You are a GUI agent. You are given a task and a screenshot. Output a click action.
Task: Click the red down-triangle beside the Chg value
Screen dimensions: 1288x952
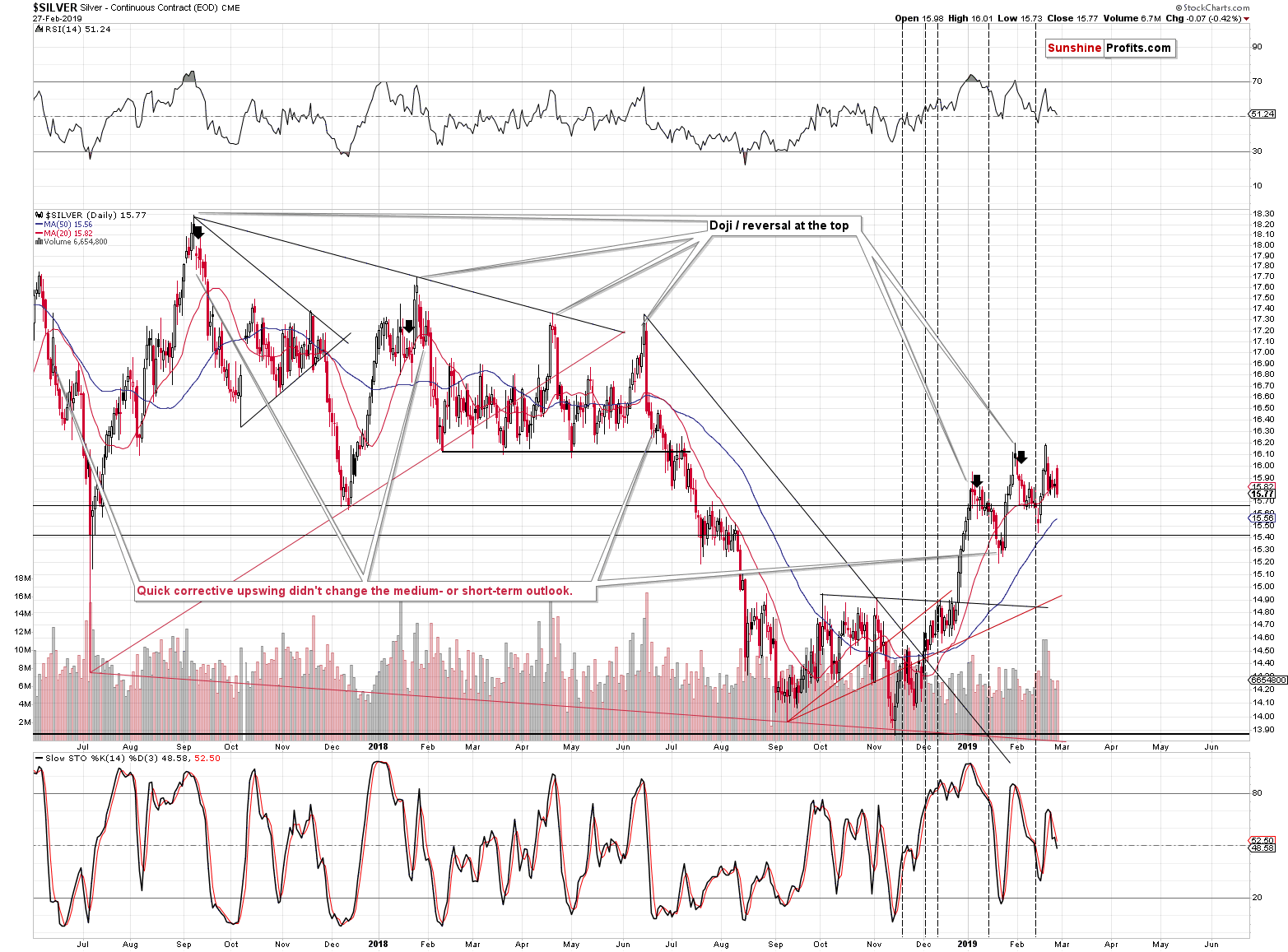click(1247, 19)
